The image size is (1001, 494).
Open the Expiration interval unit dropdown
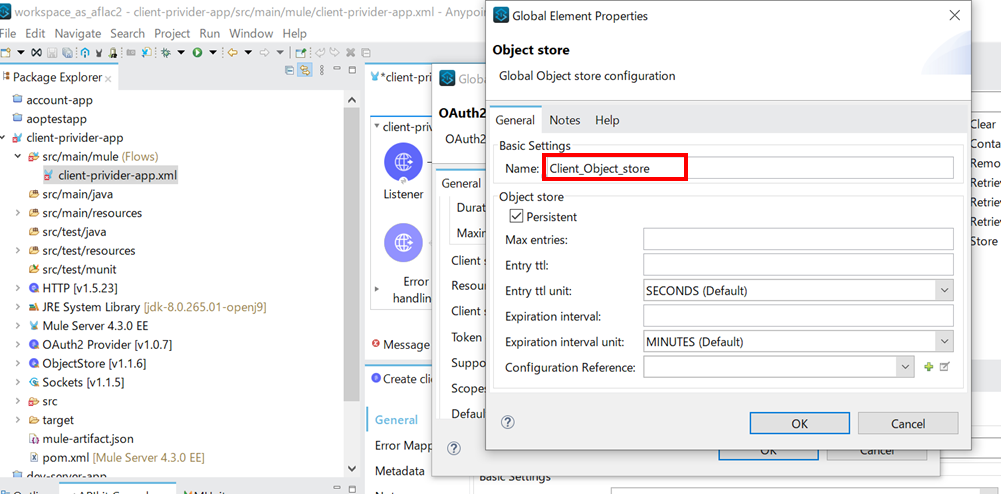tap(944, 342)
